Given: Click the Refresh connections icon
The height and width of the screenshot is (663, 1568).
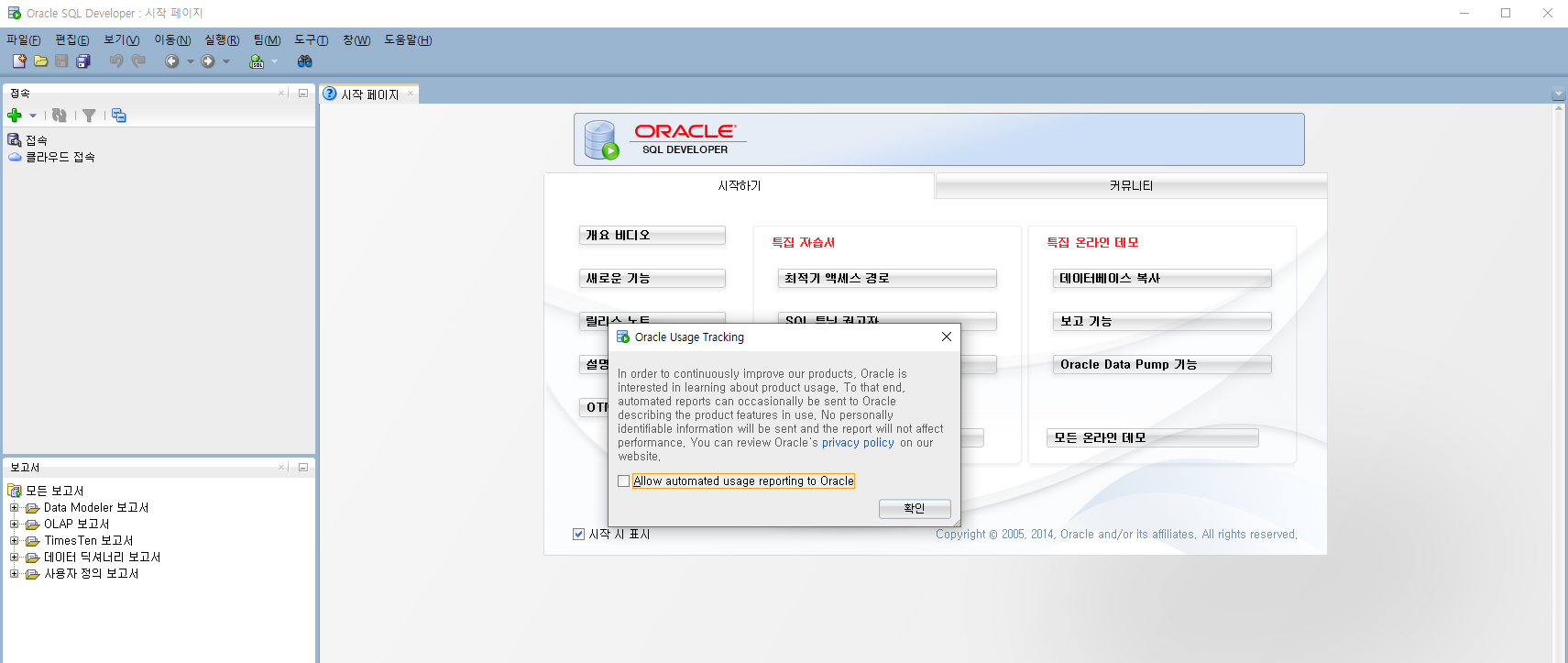Looking at the screenshot, I should 60,116.
